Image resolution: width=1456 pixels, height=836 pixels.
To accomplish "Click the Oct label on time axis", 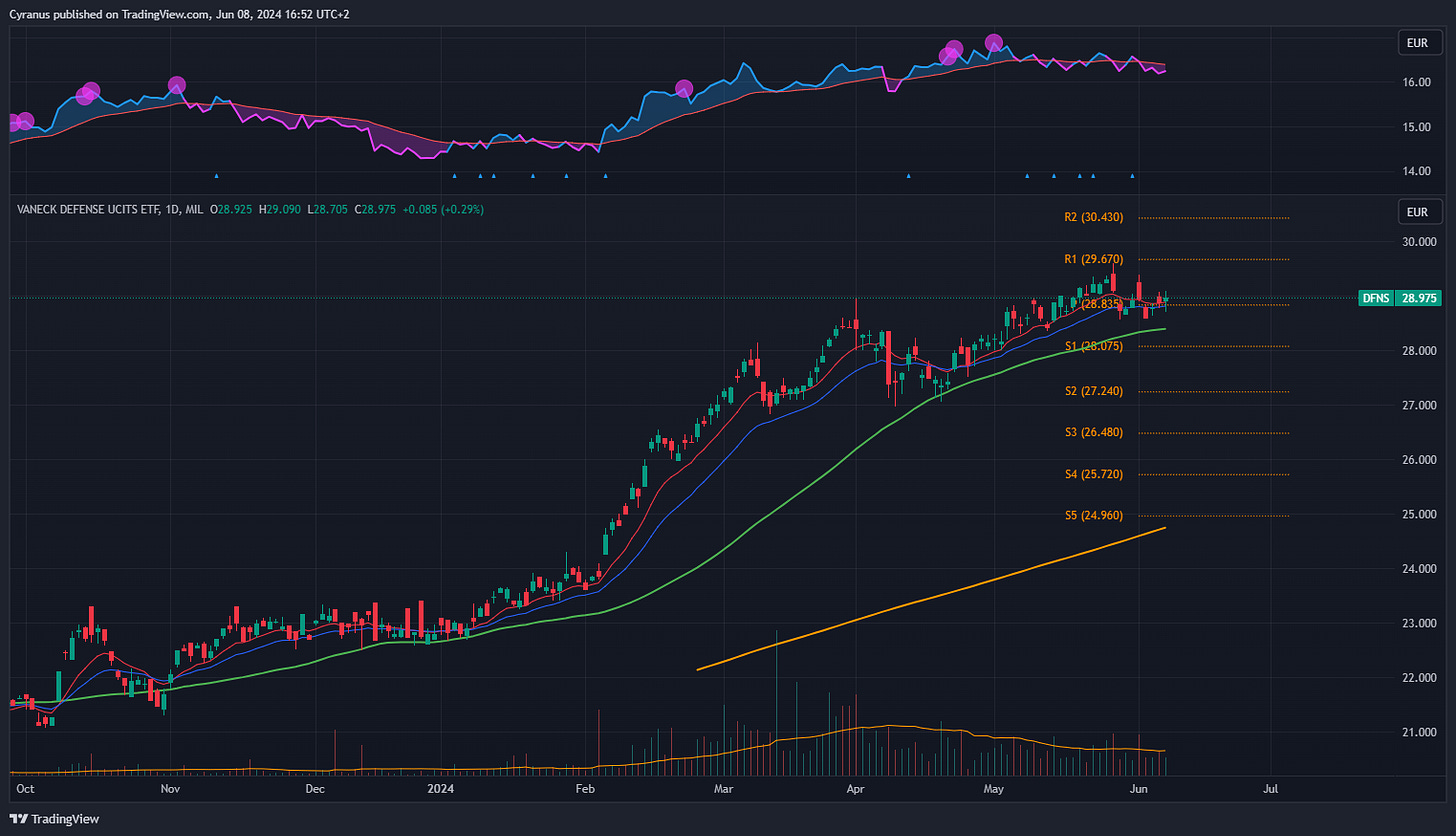I will [26, 788].
